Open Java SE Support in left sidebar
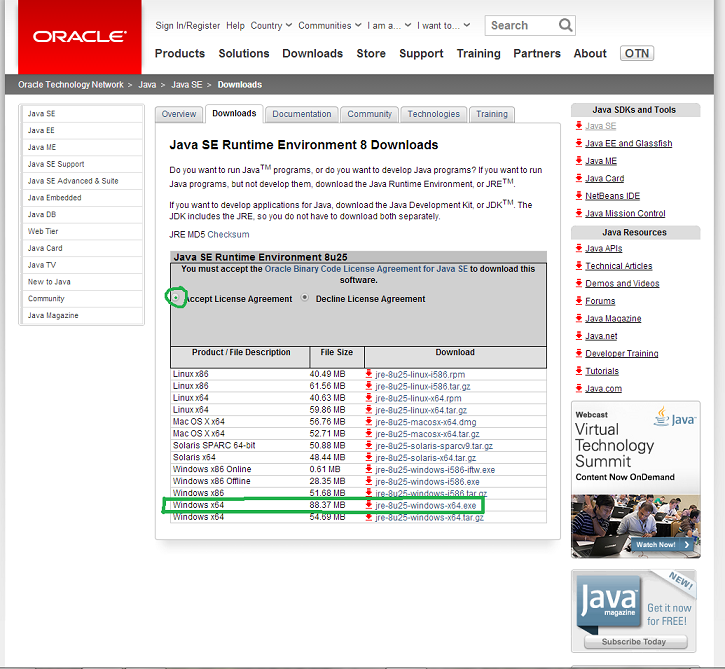This screenshot has width=725, height=669. pyautogui.click(x=56, y=164)
